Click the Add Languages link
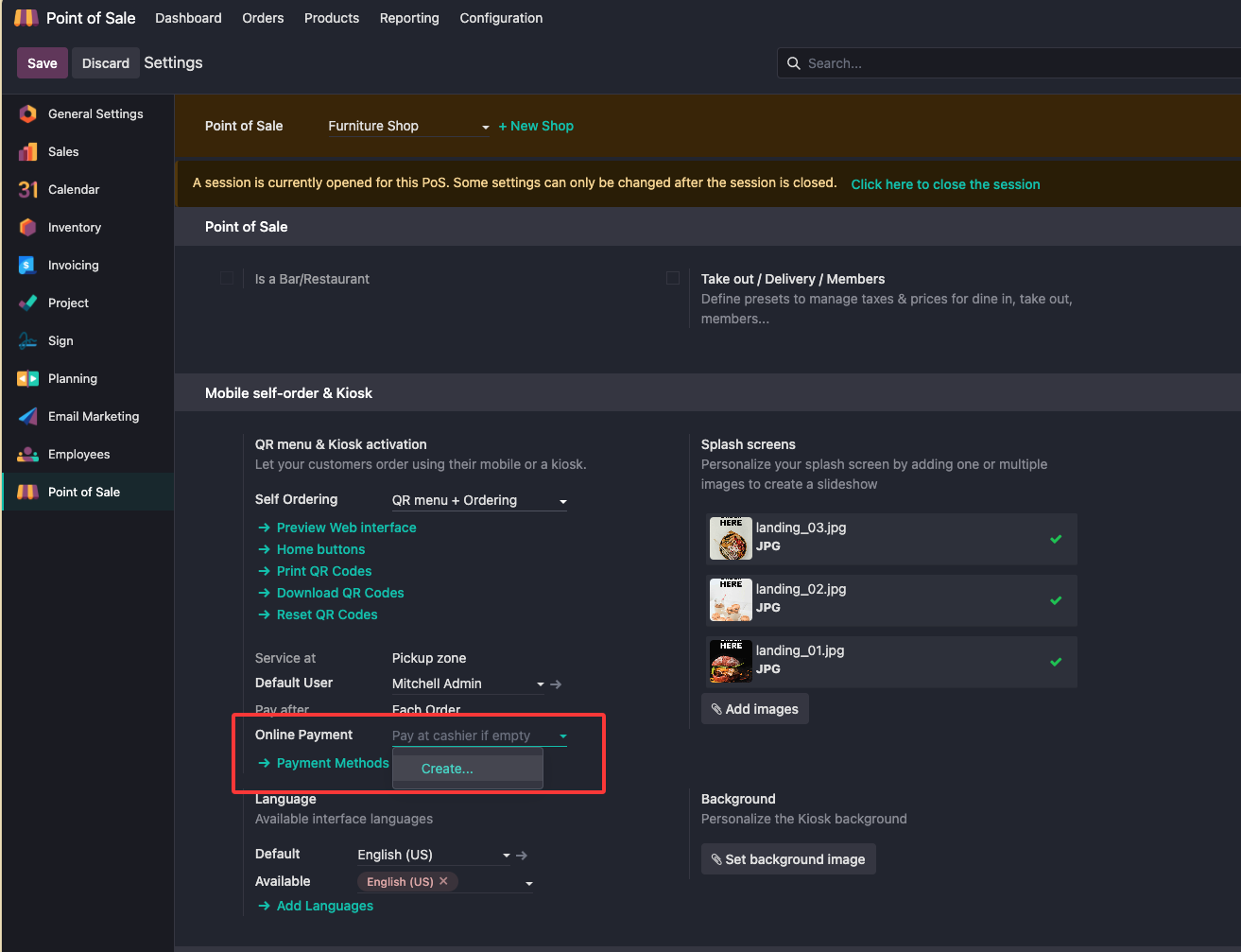The height and width of the screenshot is (952, 1241). pos(325,906)
